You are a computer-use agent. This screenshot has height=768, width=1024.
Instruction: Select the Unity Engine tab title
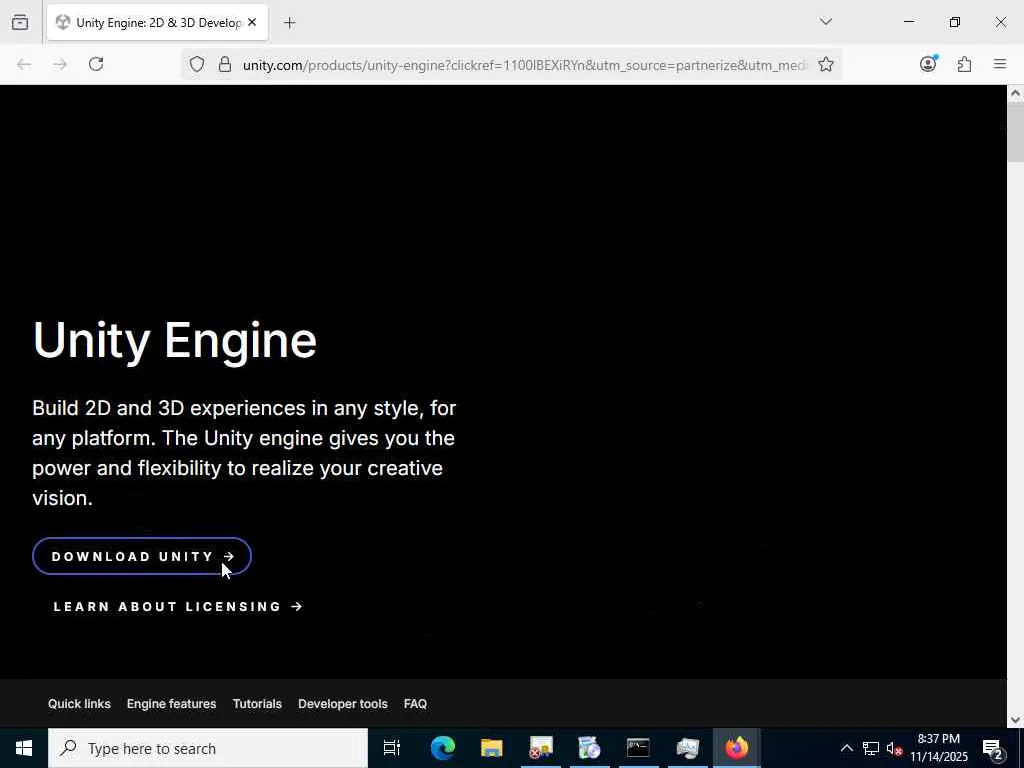(159, 23)
